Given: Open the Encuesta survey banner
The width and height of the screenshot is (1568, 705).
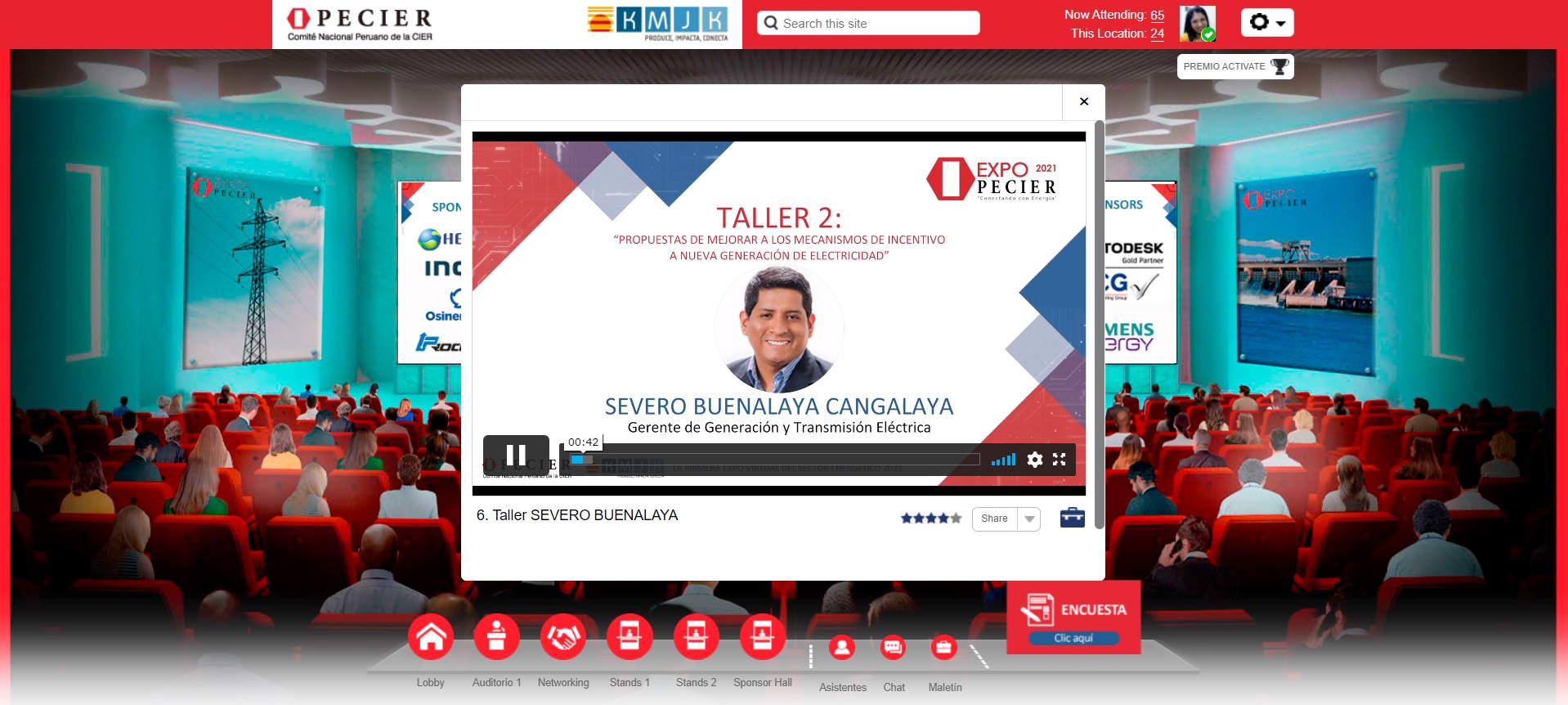Looking at the screenshot, I should tap(1073, 617).
